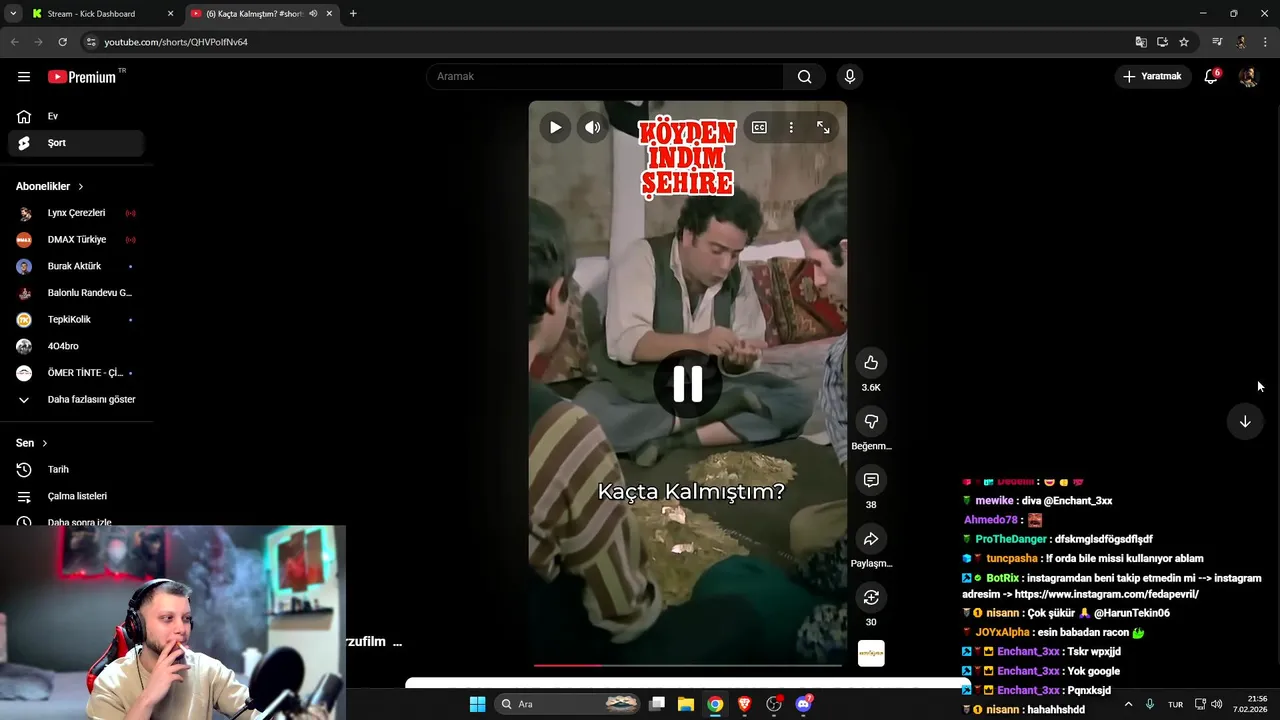Open Çalma listeleri playlists
This screenshot has width=1280, height=720.
point(76,496)
